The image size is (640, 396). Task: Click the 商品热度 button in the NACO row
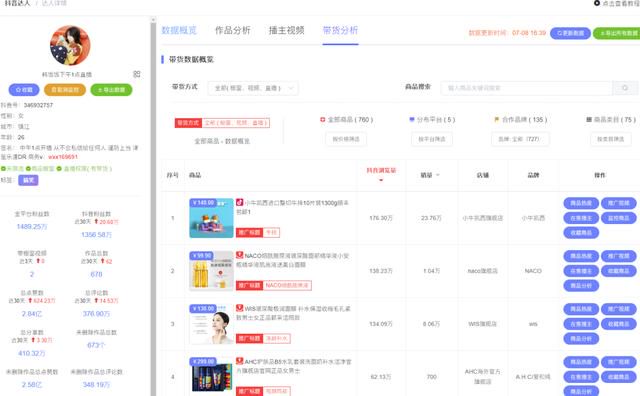[581, 256]
